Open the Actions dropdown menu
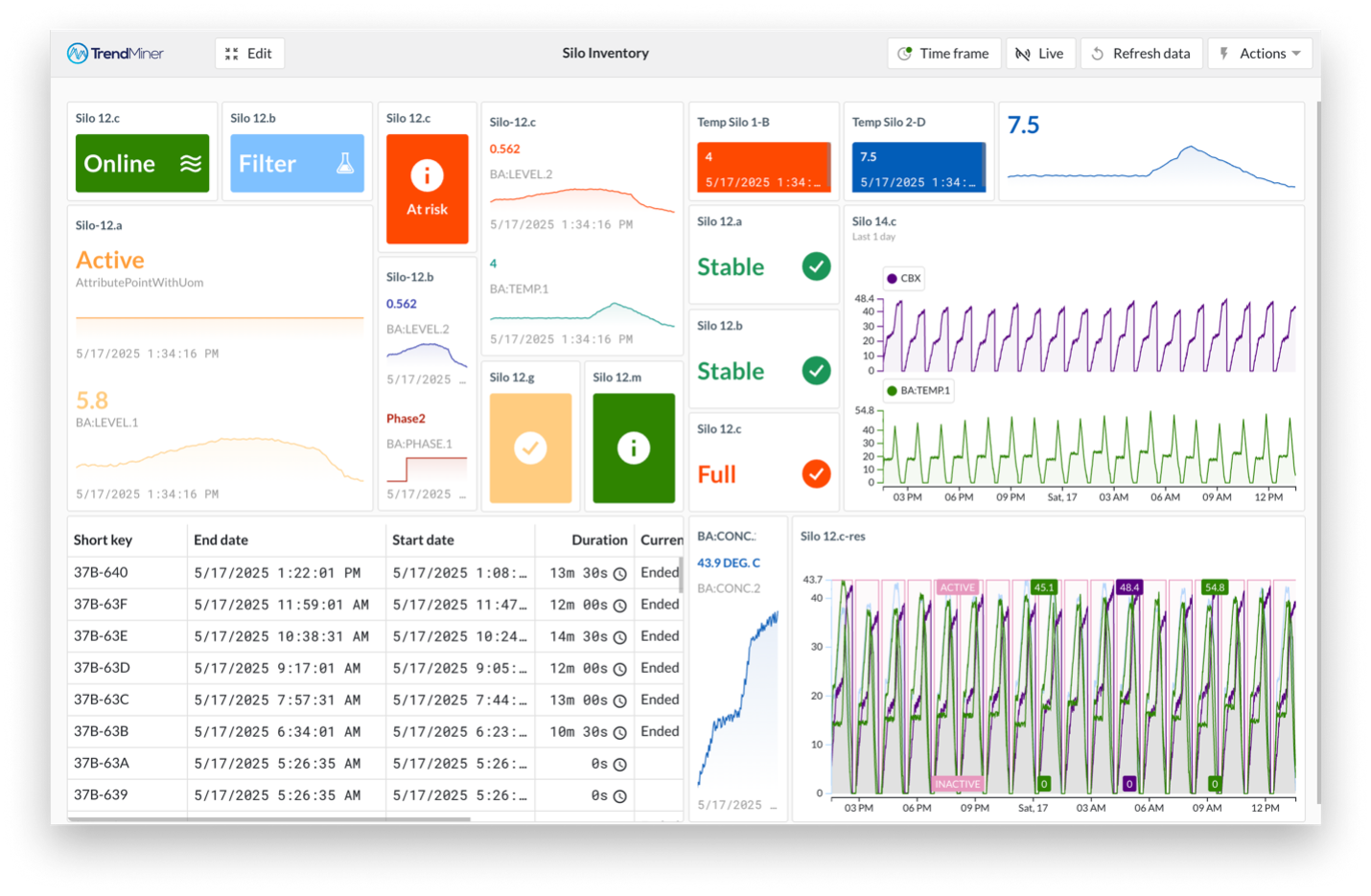Viewport: 1371px width, 896px height. (1260, 54)
